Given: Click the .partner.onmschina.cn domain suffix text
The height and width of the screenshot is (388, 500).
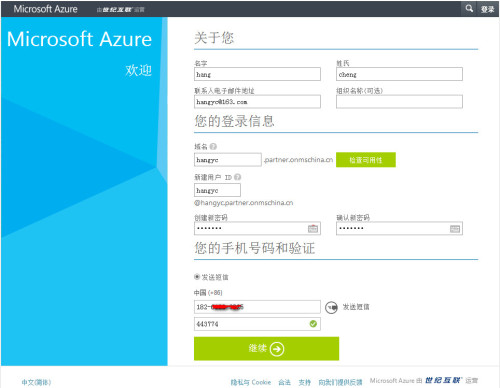Looking at the screenshot, I should click(298, 160).
